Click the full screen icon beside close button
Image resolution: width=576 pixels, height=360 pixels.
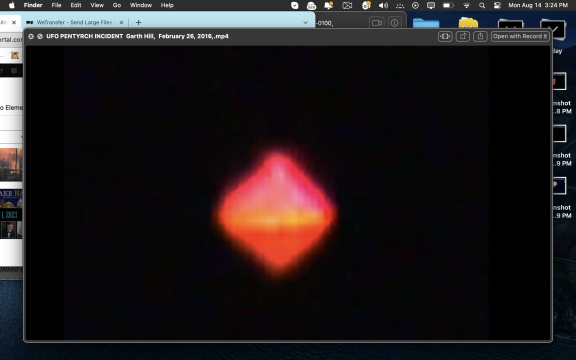coord(40,36)
